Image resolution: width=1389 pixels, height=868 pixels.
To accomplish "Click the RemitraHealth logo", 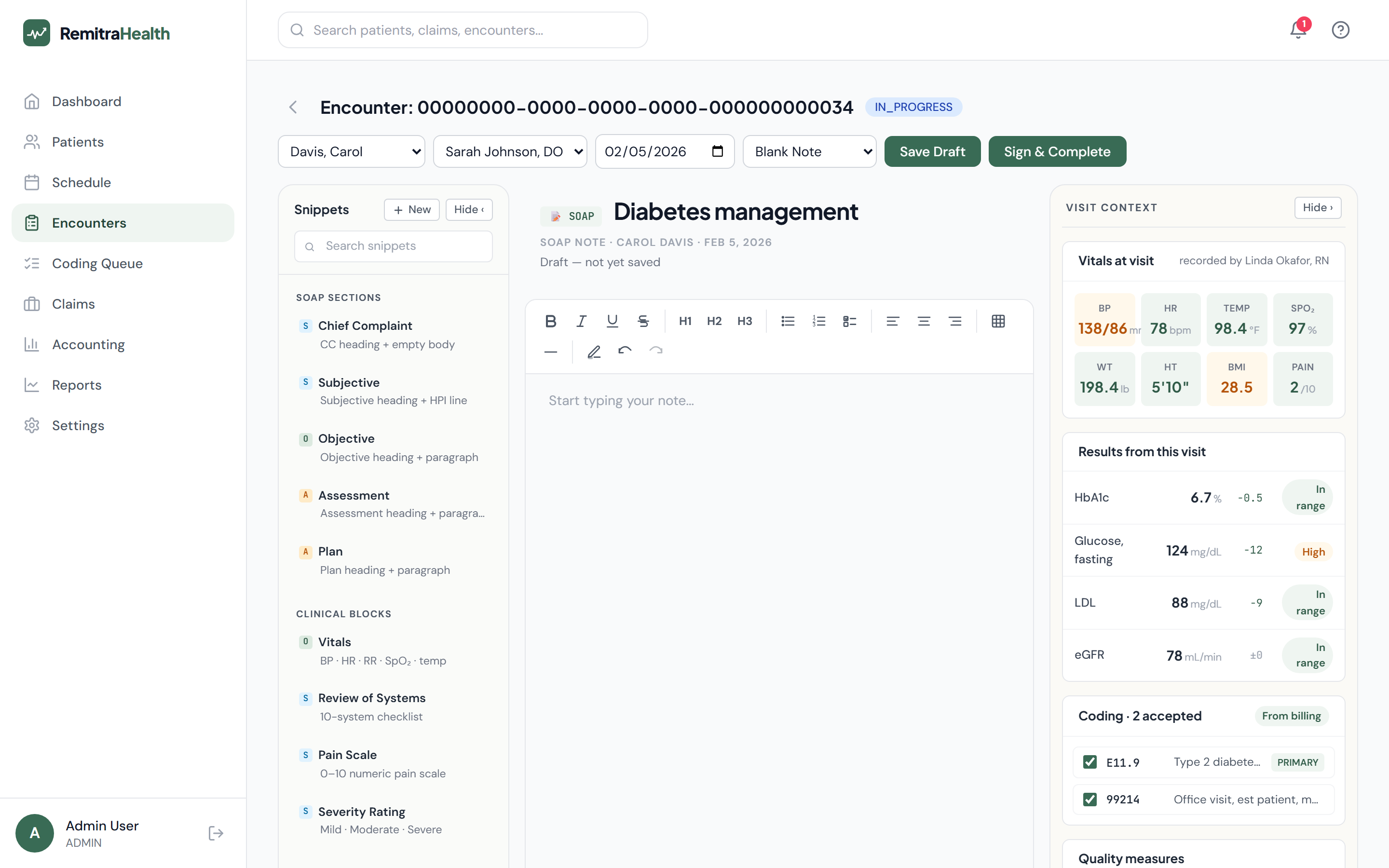I will (x=96, y=33).
